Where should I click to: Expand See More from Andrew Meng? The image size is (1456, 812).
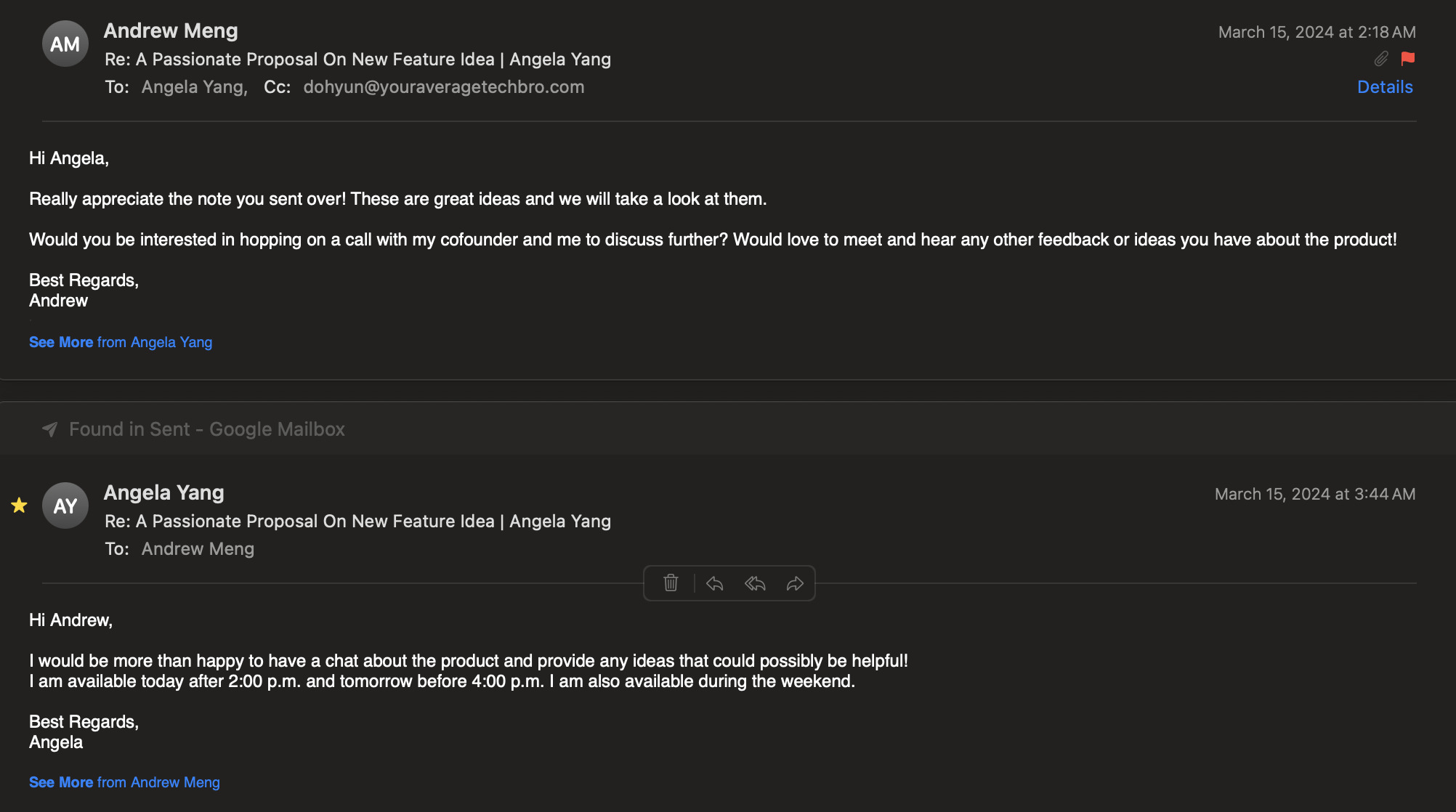click(124, 782)
